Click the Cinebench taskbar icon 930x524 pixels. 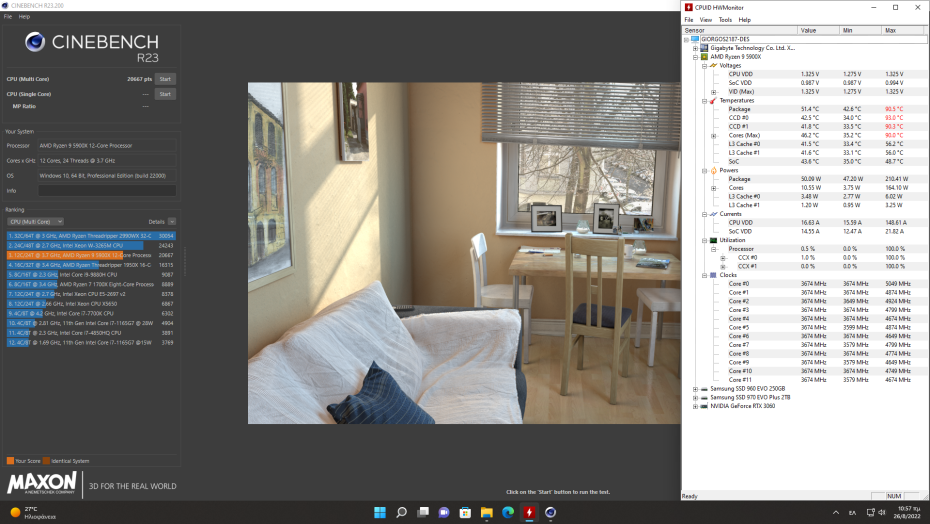(x=551, y=512)
